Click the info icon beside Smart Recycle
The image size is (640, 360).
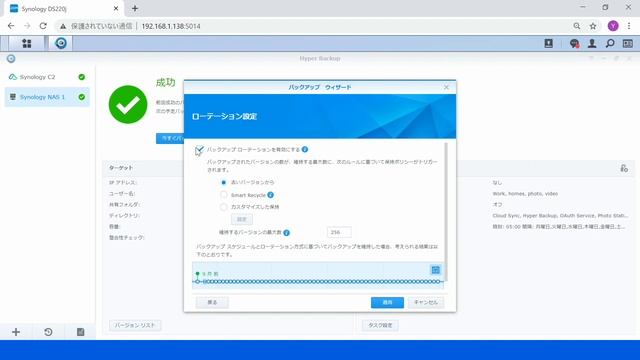(x=270, y=195)
